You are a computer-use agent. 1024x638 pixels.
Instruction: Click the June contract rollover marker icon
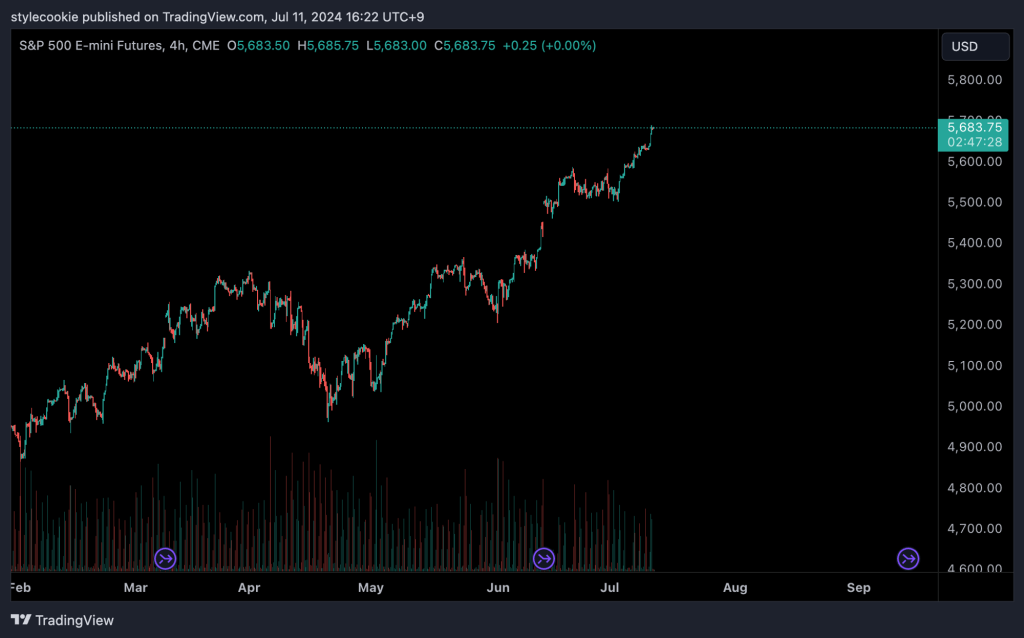coord(544,558)
